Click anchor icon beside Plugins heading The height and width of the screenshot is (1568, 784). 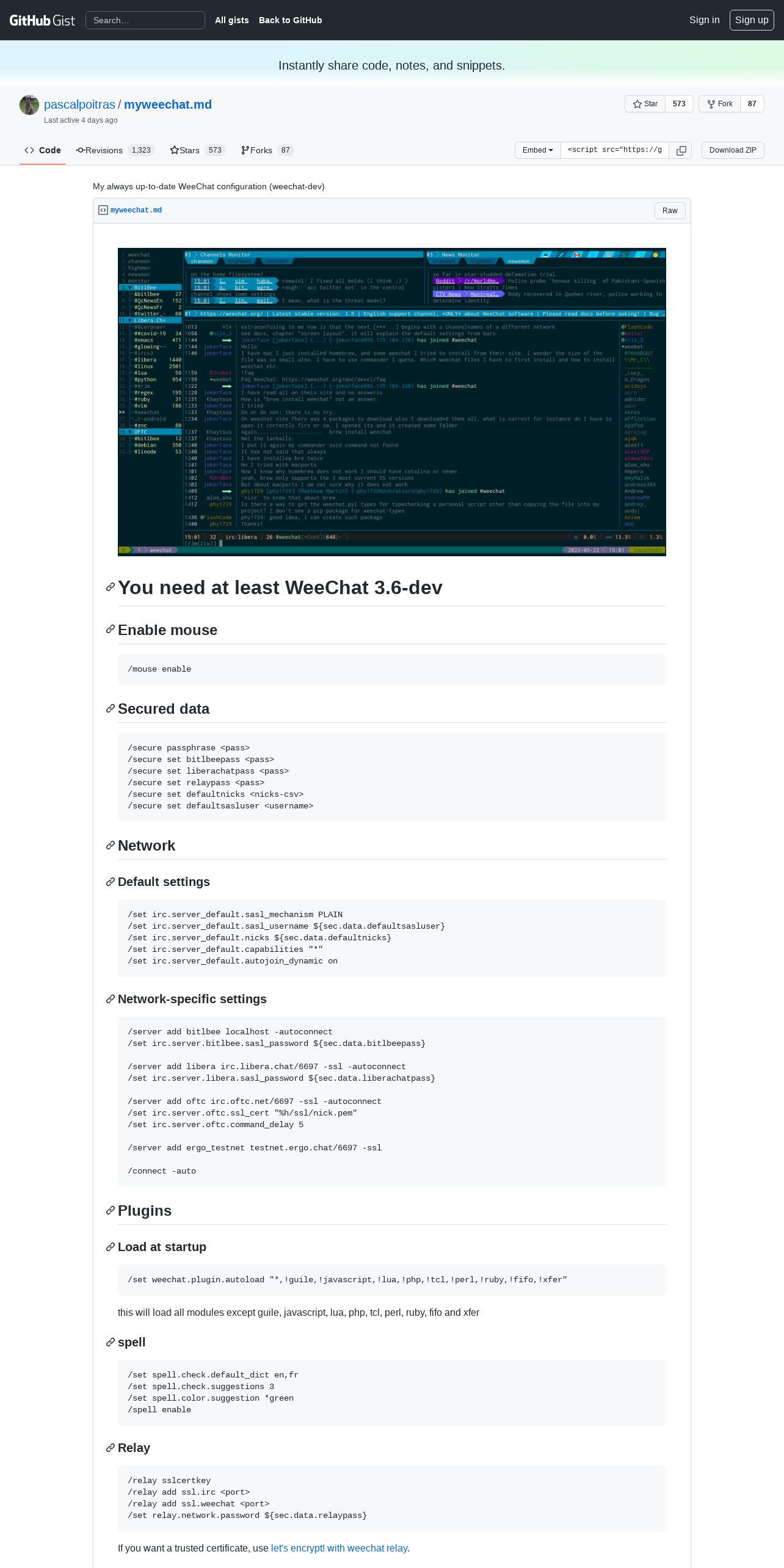click(111, 1210)
